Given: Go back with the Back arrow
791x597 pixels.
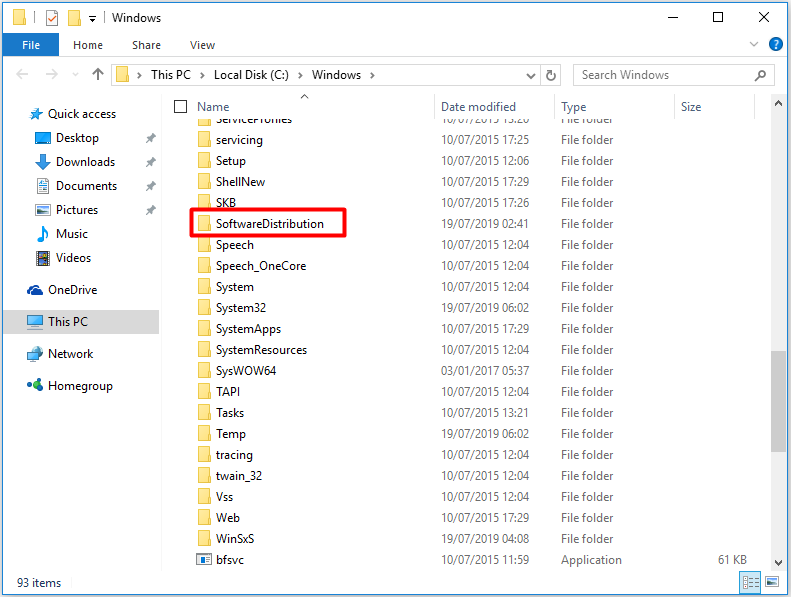Looking at the screenshot, I should pos(22,75).
